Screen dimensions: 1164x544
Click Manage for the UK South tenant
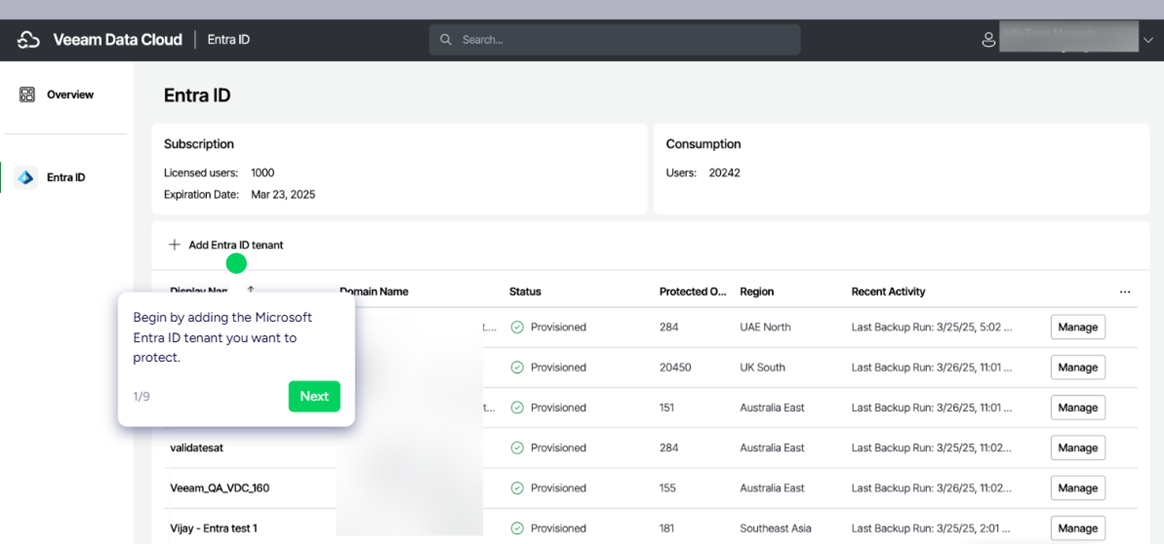tap(1078, 367)
